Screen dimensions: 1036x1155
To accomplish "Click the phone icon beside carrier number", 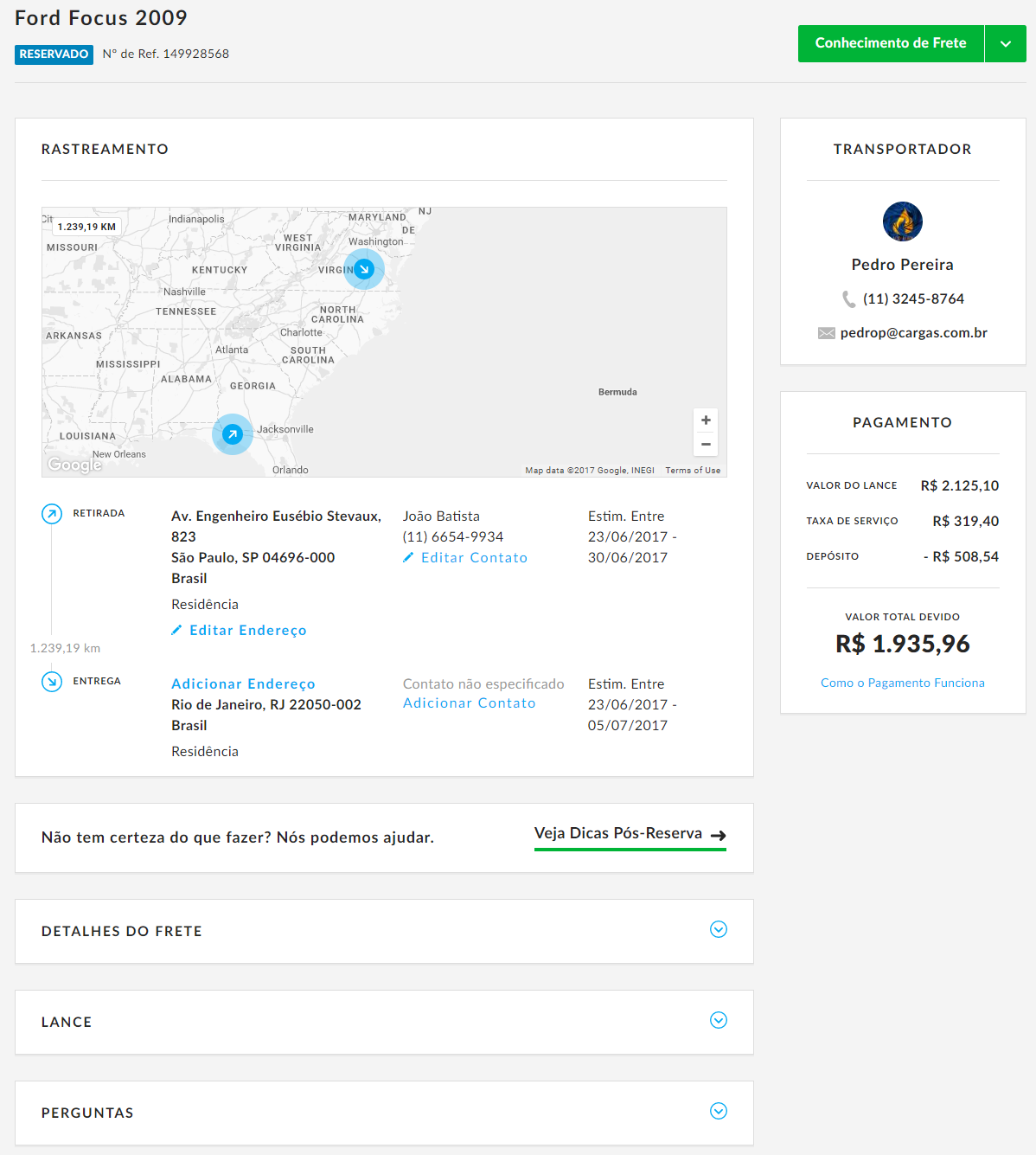I will tap(848, 299).
